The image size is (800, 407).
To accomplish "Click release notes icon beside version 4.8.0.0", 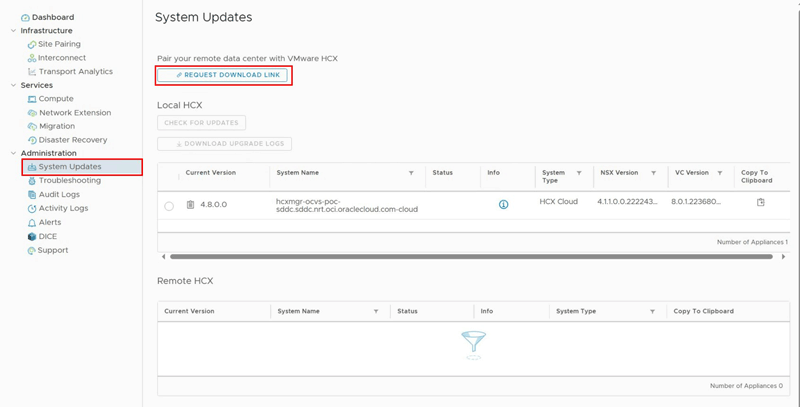I will (190, 205).
